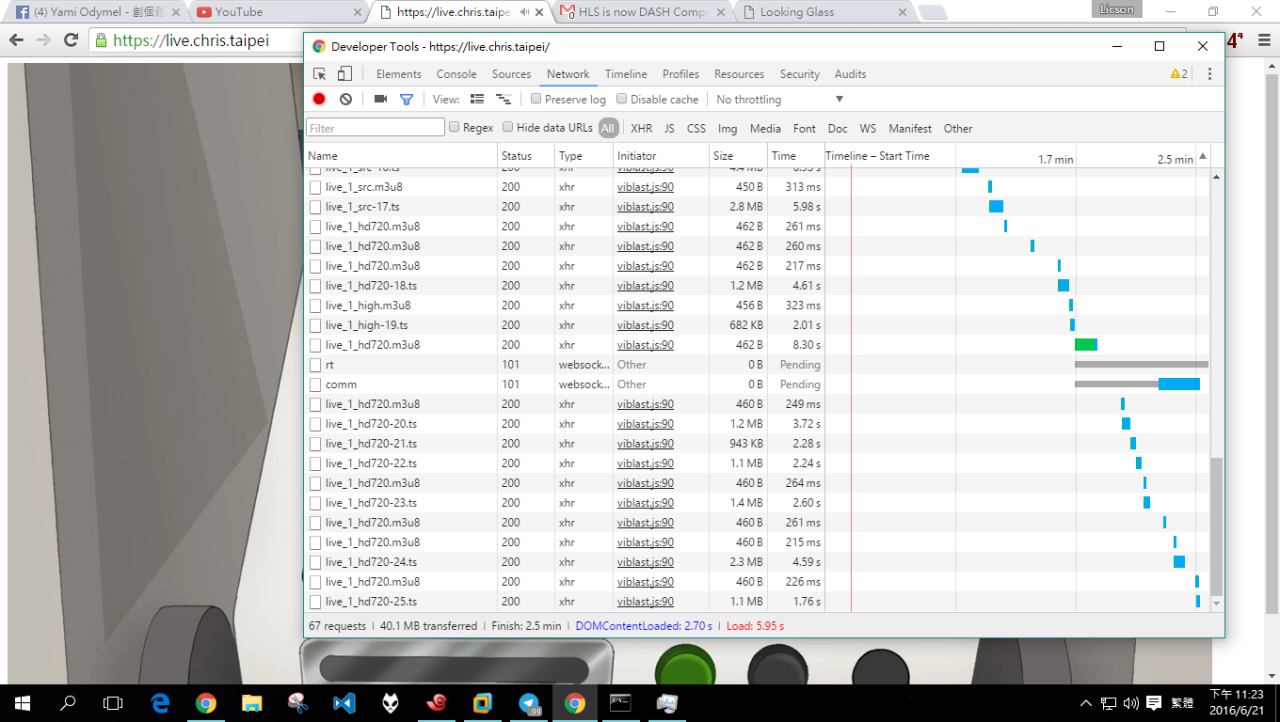The width and height of the screenshot is (1280, 722).
Task: Clear the network log
Action: coord(345,99)
